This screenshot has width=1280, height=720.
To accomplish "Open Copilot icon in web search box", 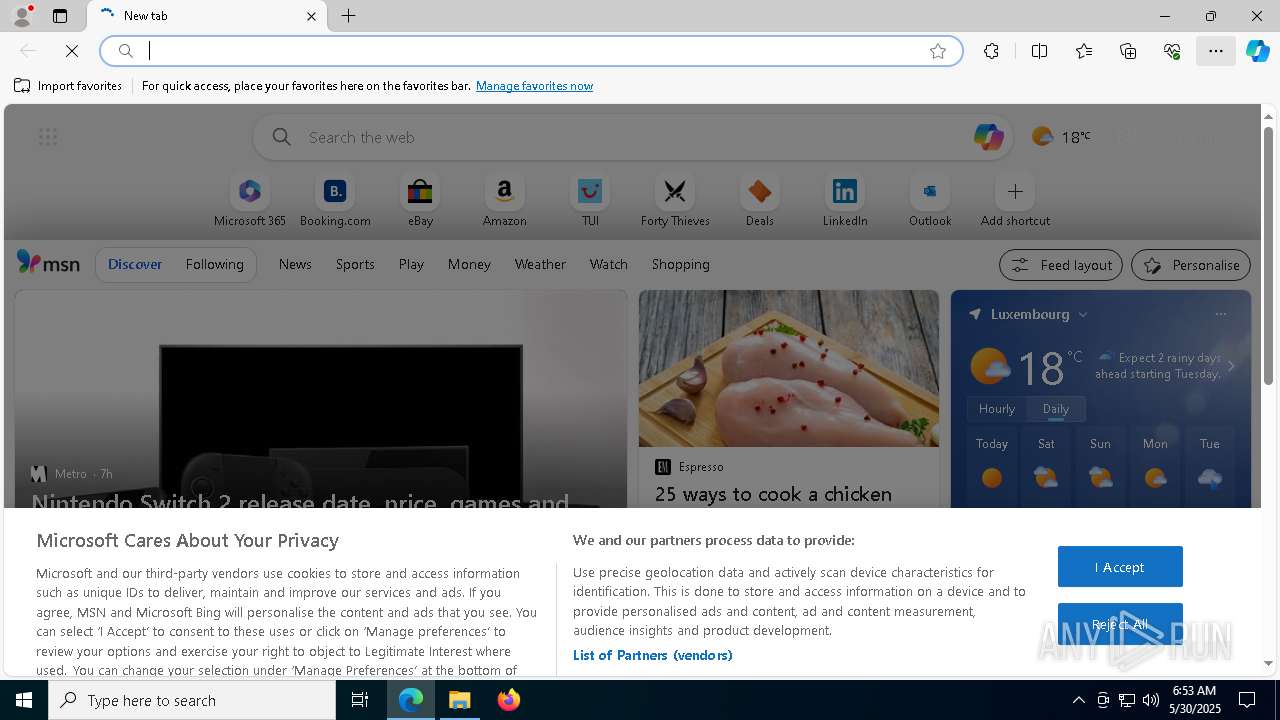I will (988, 137).
